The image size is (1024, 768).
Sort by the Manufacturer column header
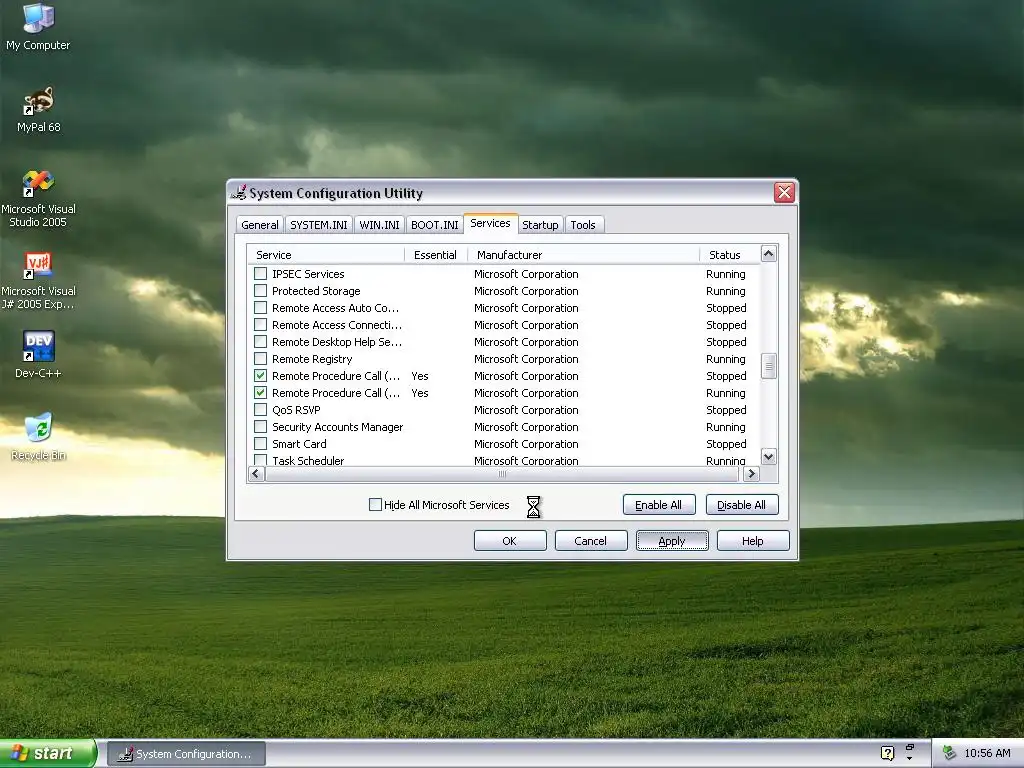pos(583,255)
